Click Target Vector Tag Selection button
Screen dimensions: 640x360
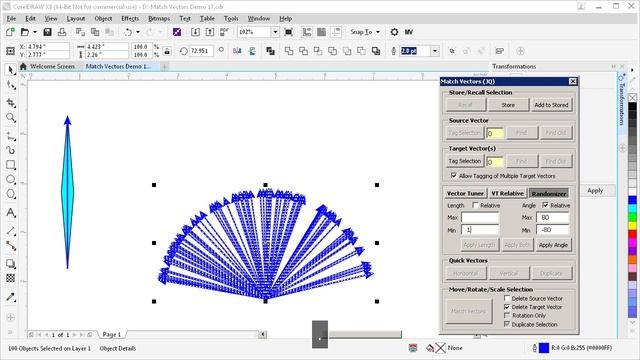click(464, 161)
